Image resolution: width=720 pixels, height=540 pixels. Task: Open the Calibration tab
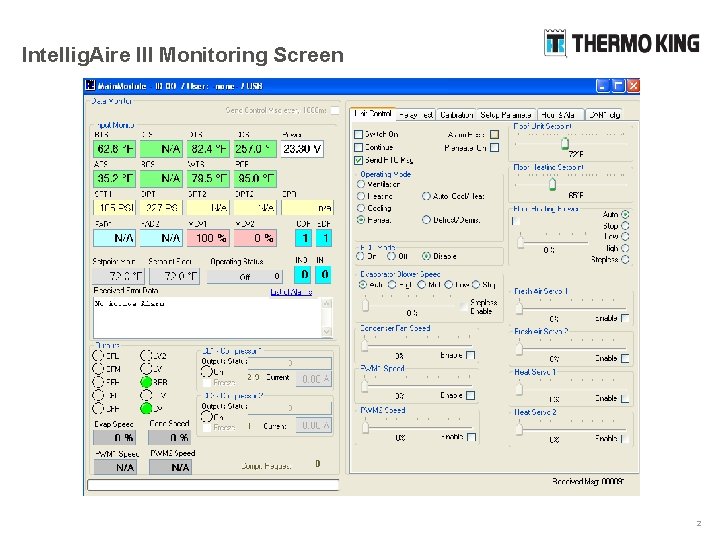click(x=456, y=115)
